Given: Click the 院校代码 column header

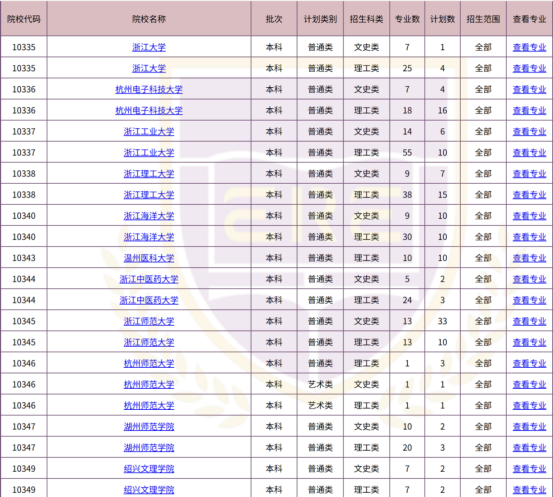Looking at the screenshot, I should 24,19.
